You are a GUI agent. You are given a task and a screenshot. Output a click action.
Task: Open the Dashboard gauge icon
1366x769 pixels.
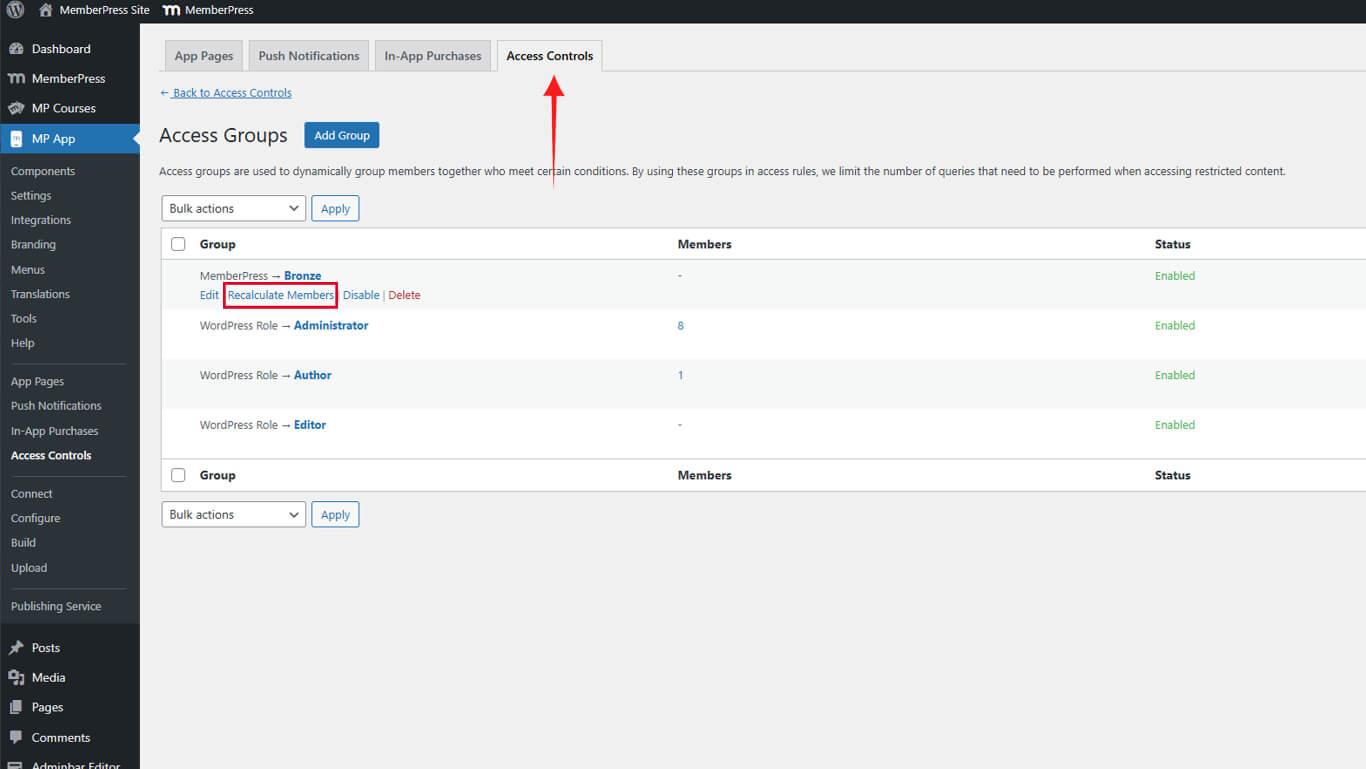(x=16, y=49)
